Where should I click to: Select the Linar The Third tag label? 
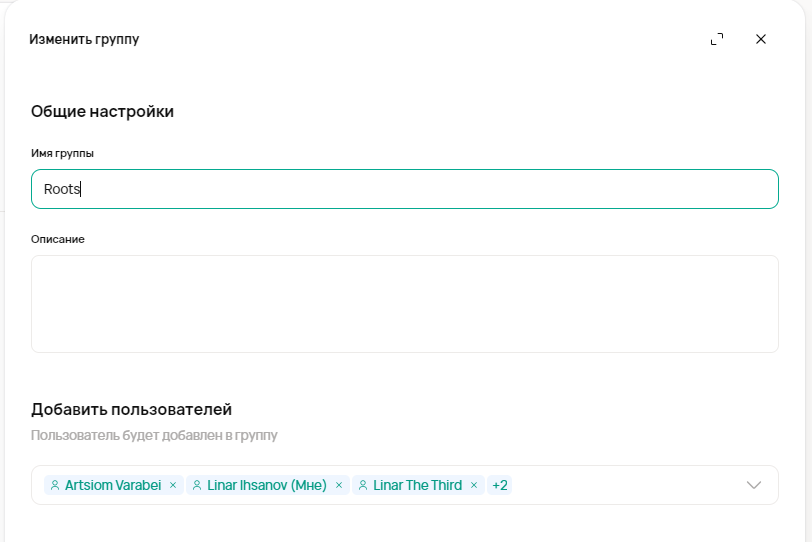[417, 485]
